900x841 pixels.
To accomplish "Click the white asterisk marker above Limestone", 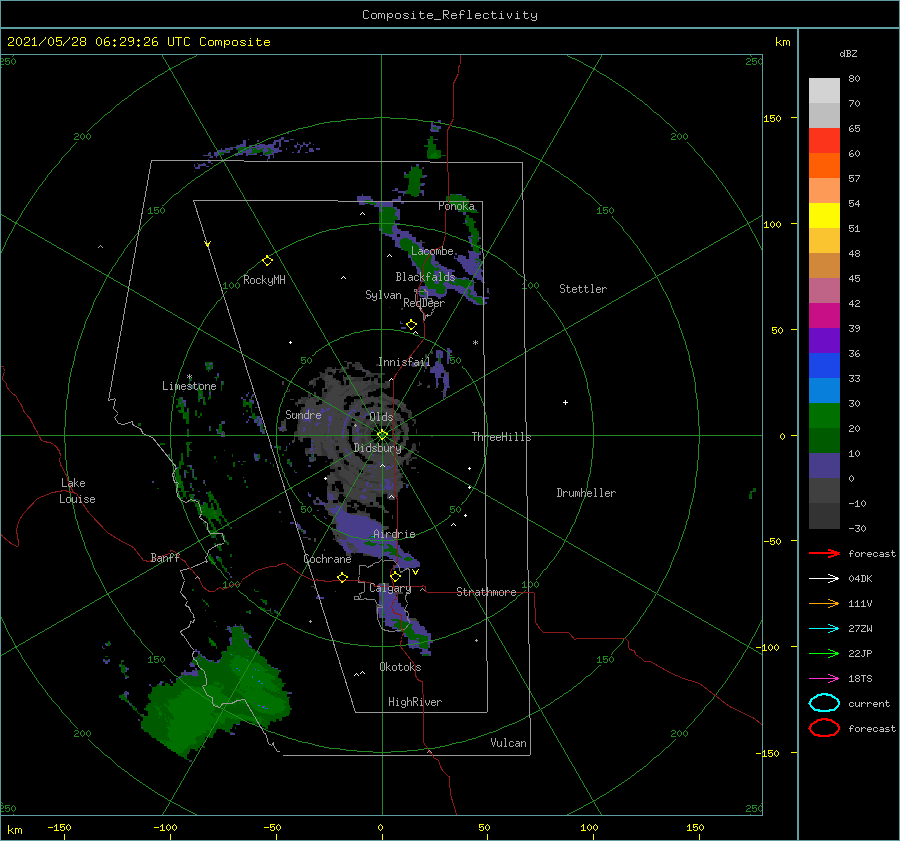I will click(189, 377).
